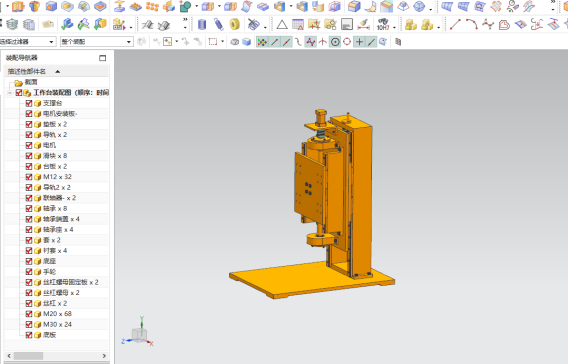Image resolution: width=568 pixels, height=364 pixels.
Task: Uncheck the 支撑台 component checkbox
Action: (29, 103)
